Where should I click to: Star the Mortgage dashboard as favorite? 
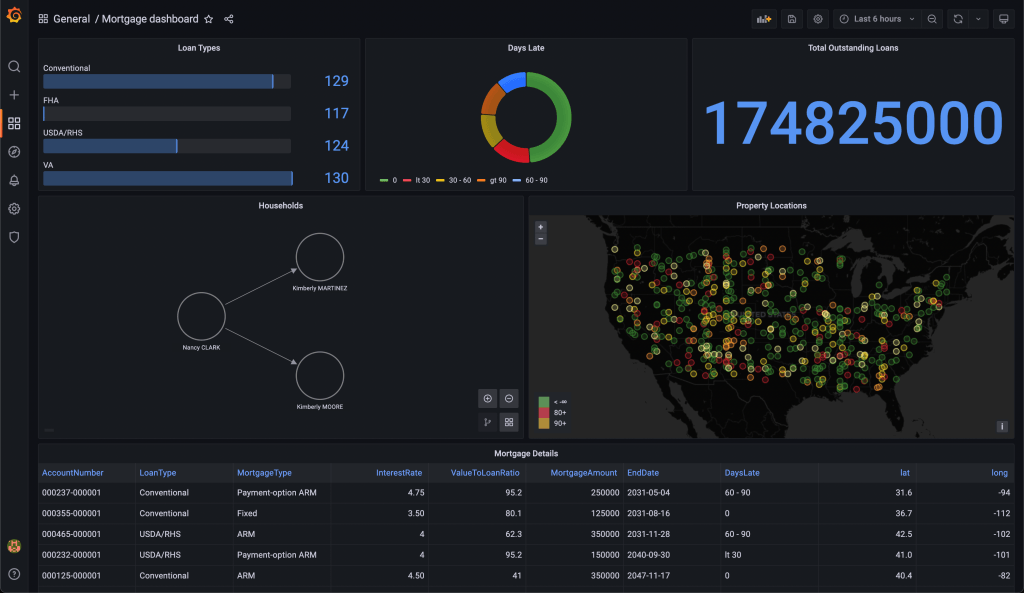coord(208,18)
